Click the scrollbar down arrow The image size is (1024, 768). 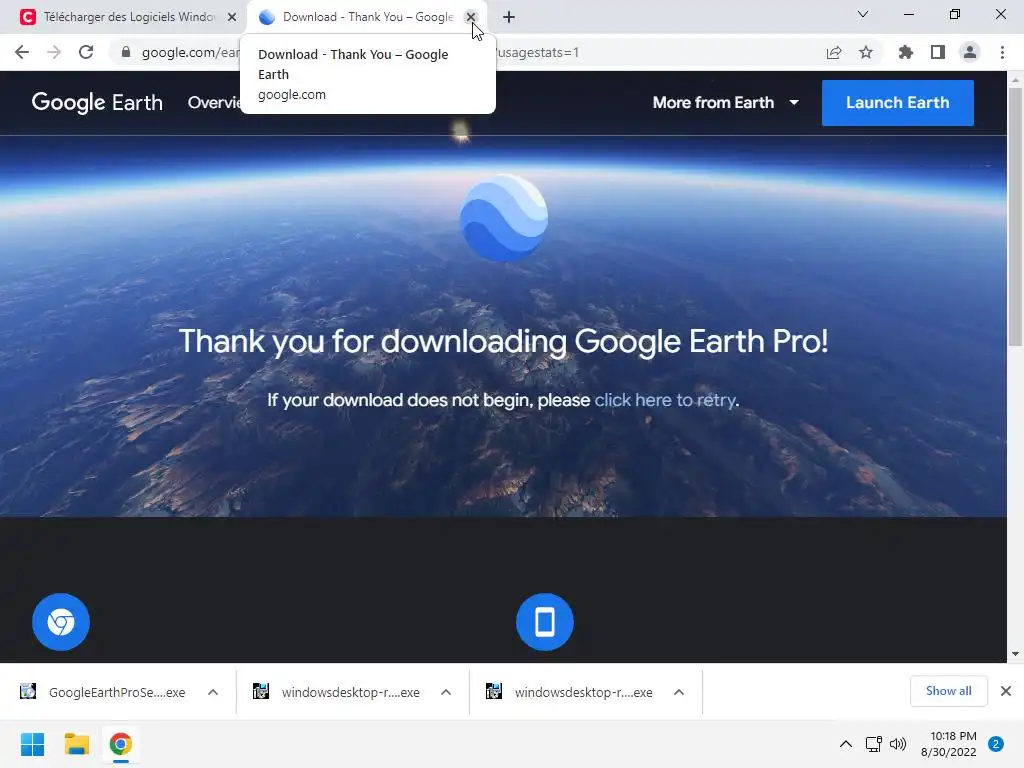click(x=1015, y=654)
